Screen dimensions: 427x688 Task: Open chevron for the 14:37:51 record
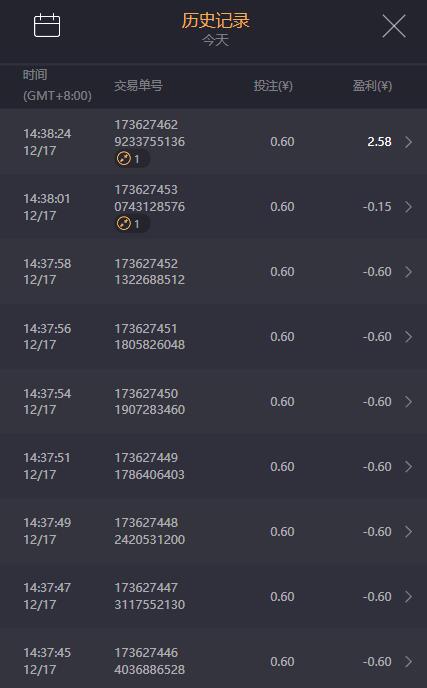tap(409, 466)
